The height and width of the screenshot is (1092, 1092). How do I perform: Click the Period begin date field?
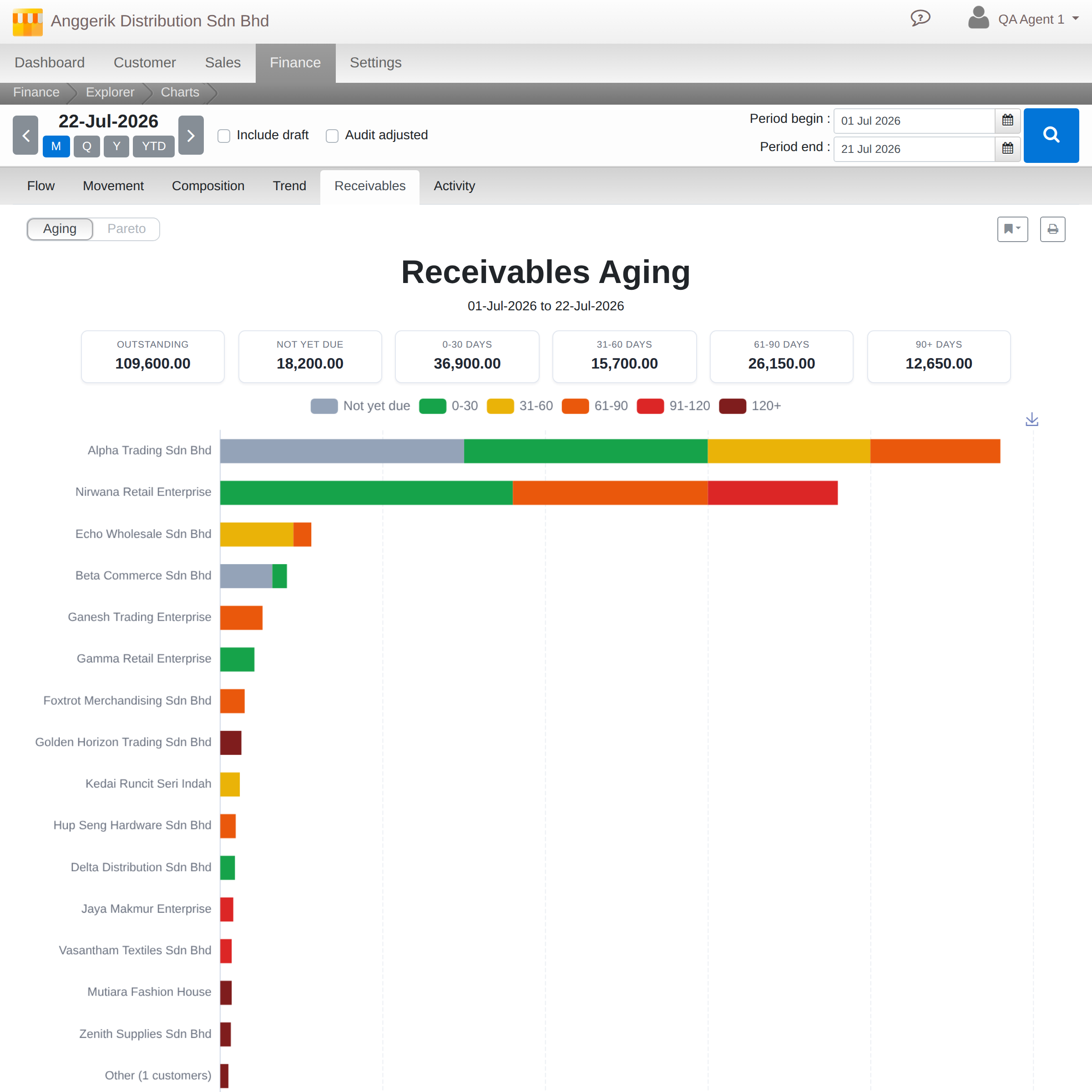click(914, 121)
